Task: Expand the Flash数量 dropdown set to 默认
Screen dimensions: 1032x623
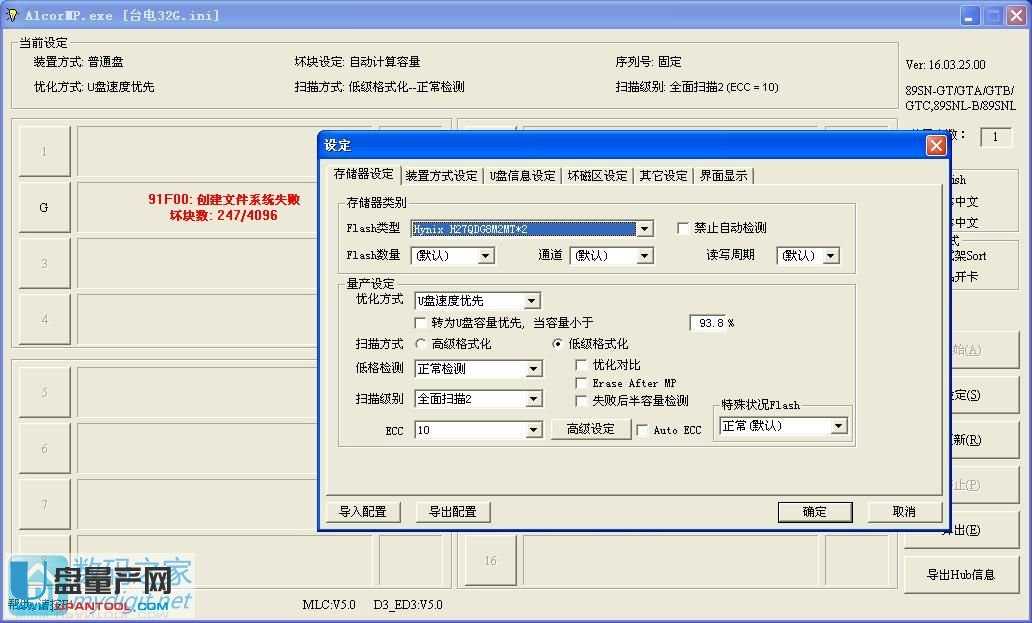Action: tap(485, 255)
